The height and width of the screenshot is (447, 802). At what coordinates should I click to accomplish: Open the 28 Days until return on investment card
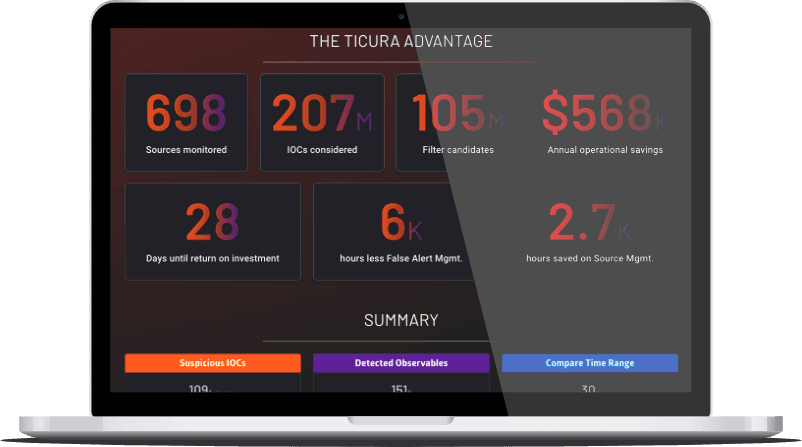click(213, 232)
